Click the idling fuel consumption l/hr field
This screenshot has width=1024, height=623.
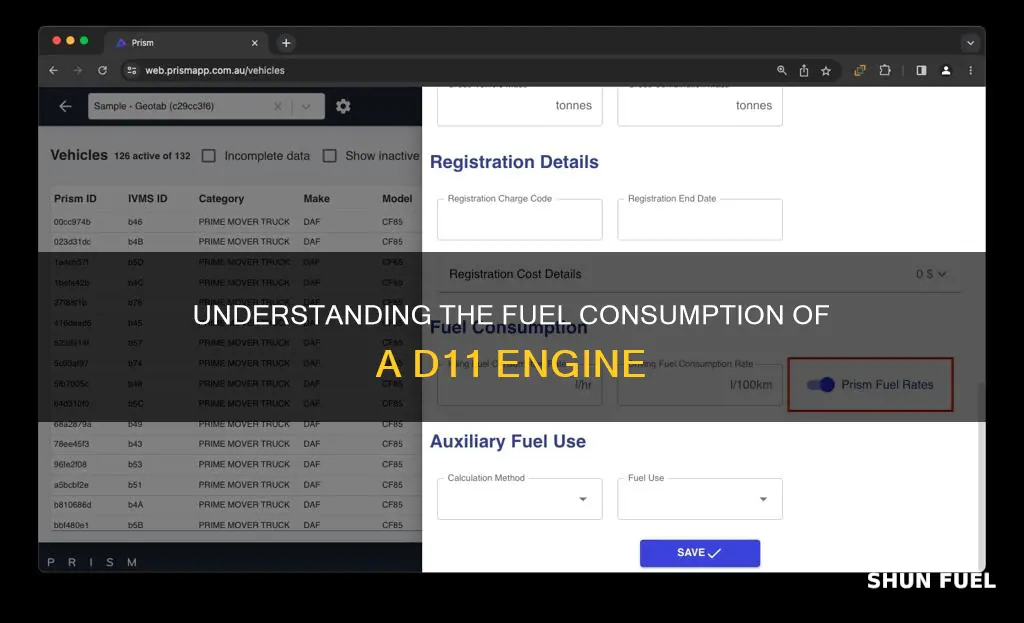click(520, 385)
